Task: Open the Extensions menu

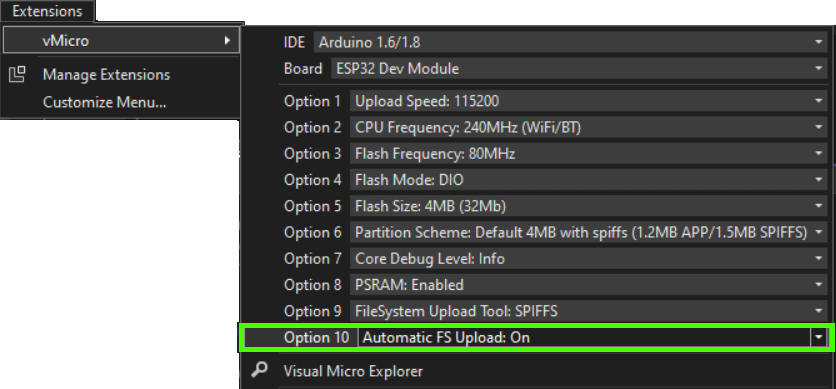Action: [x=47, y=11]
